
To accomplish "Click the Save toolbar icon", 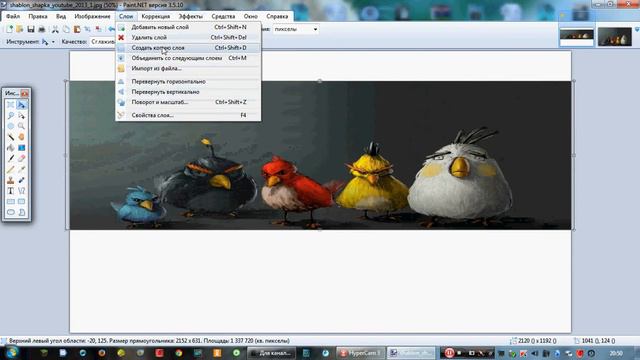I will point(31,29).
